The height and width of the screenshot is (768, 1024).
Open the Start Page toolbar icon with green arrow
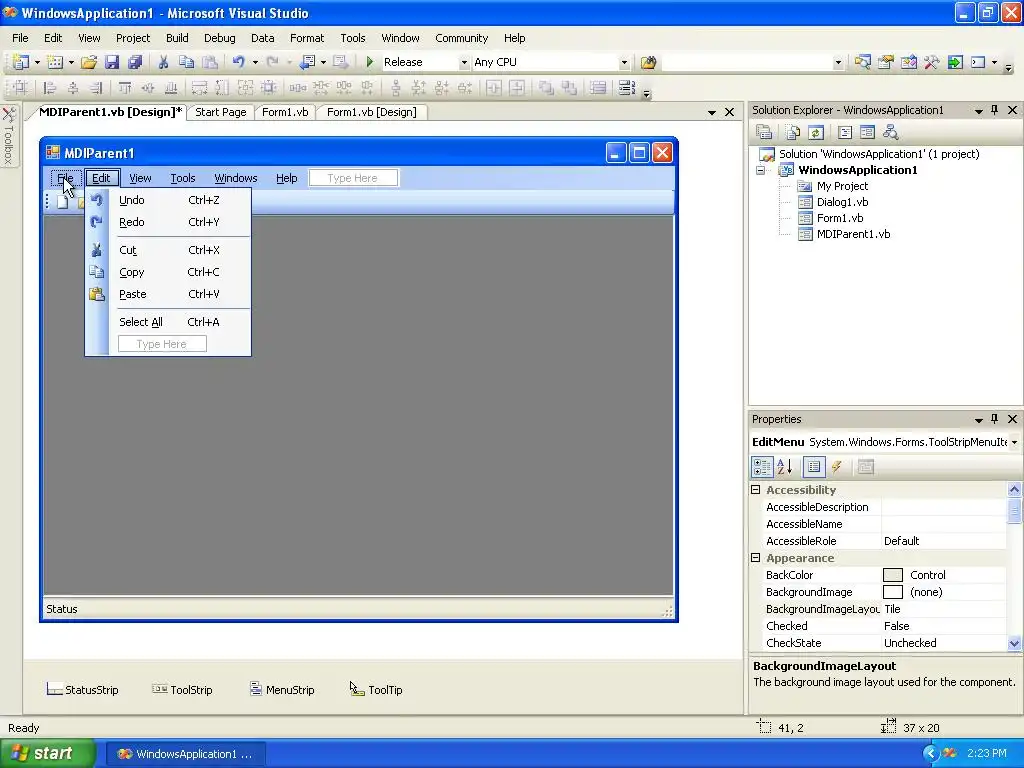[955, 62]
